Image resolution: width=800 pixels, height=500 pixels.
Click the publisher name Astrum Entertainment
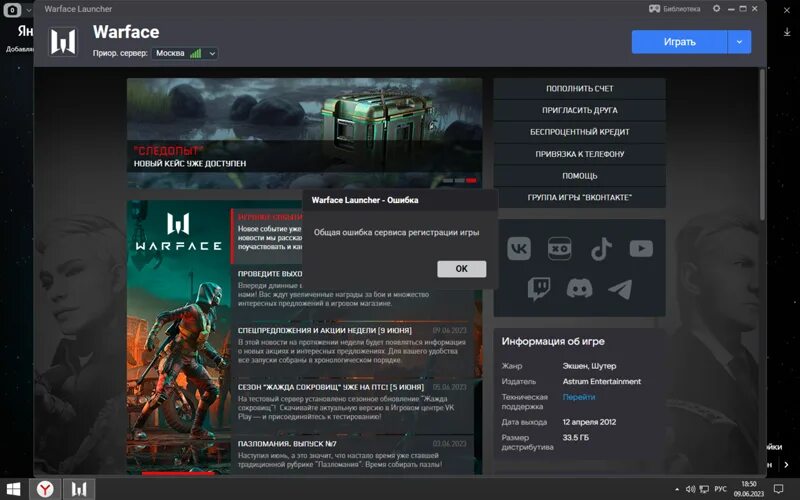[602, 381]
